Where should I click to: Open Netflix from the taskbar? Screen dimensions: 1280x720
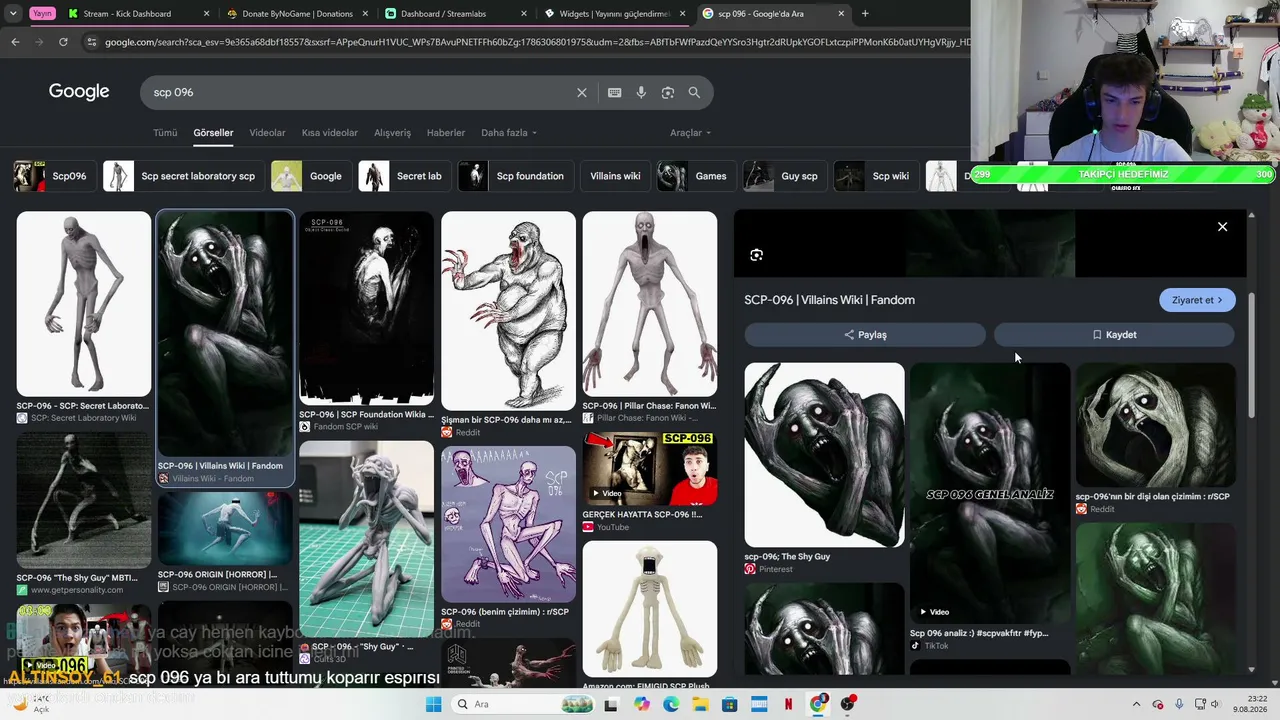[x=789, y=704]
